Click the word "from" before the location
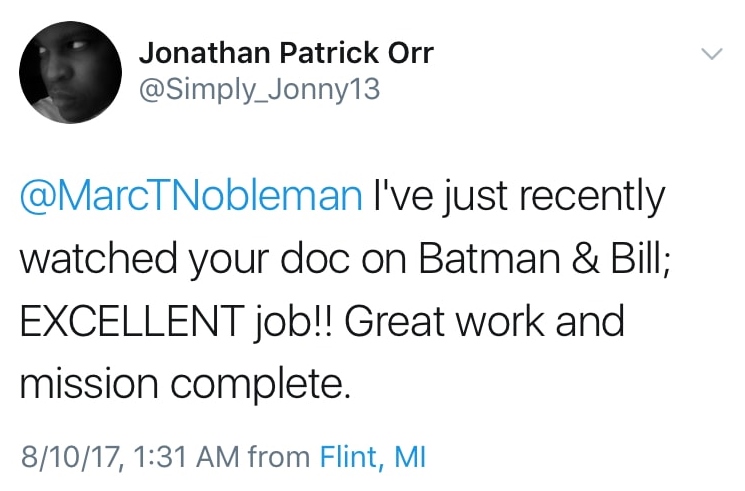Image resolution: width=745 pixels, height=491 pixels. pos(280,458)
